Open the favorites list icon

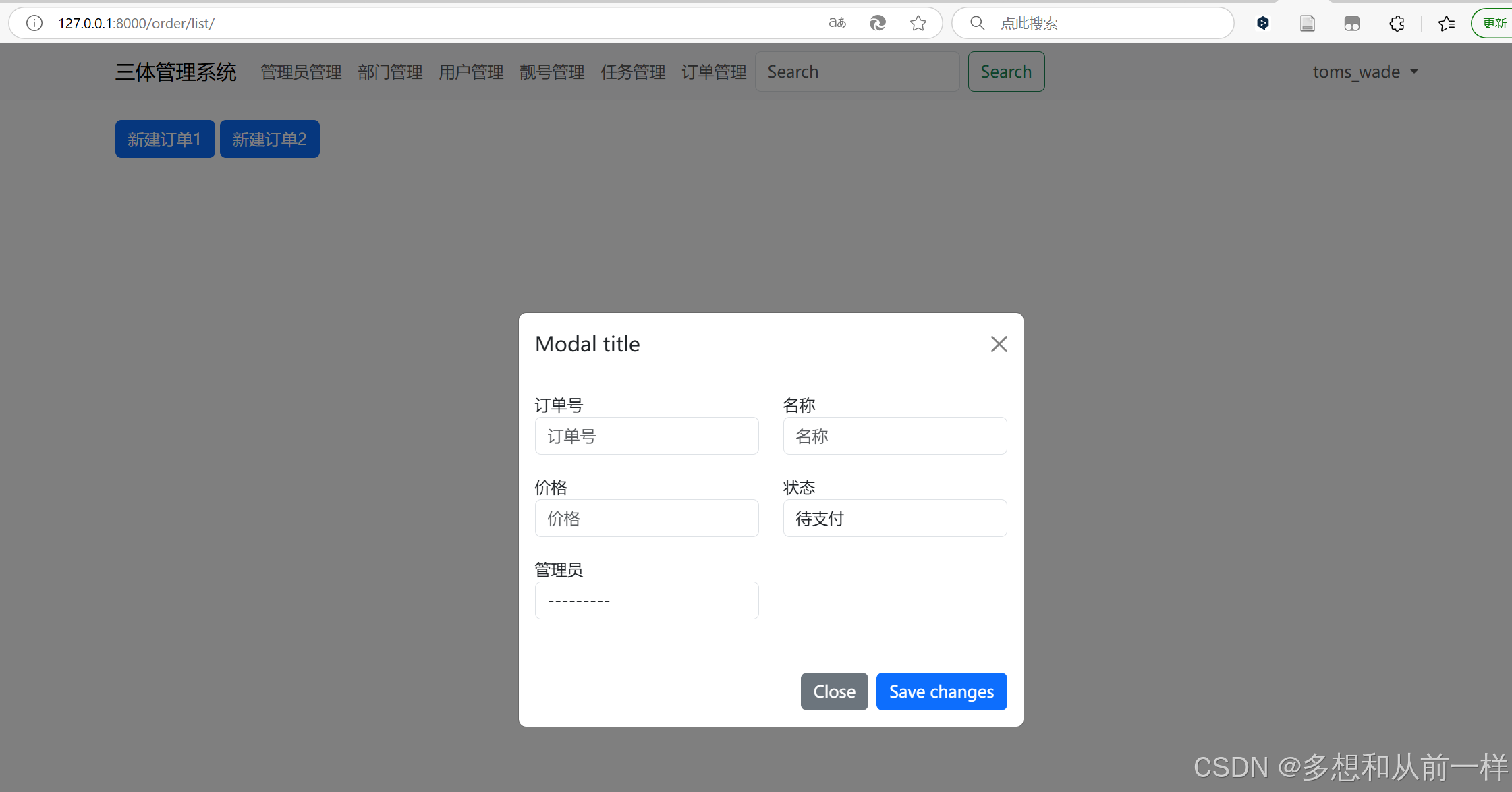click(x=1447, y=23)
